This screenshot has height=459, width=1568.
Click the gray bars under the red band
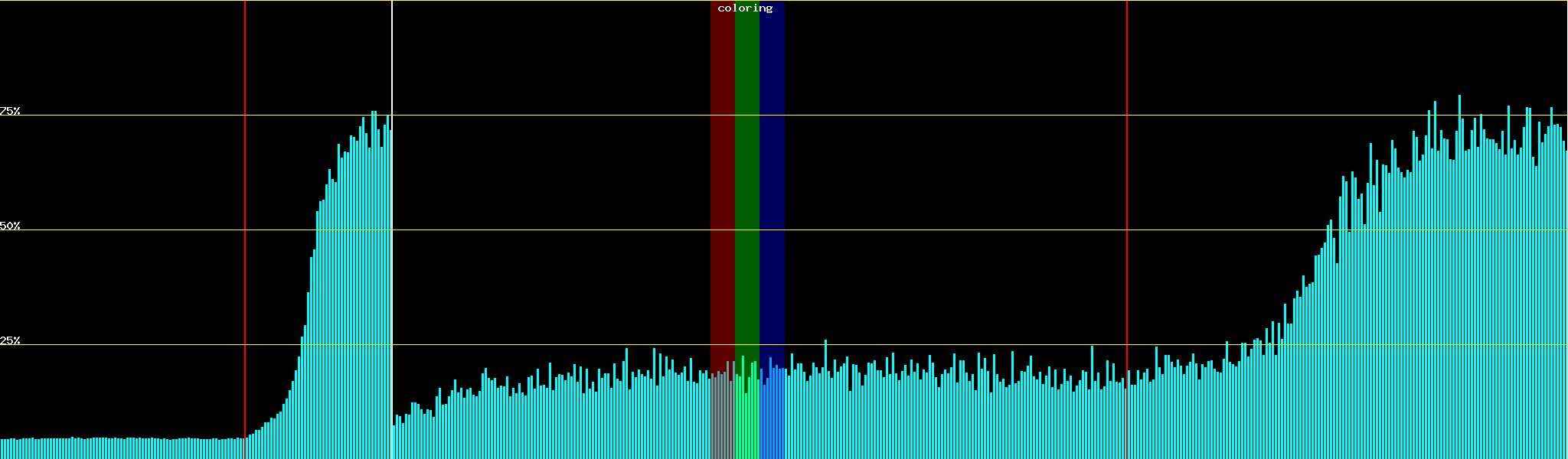pos(722,421)
